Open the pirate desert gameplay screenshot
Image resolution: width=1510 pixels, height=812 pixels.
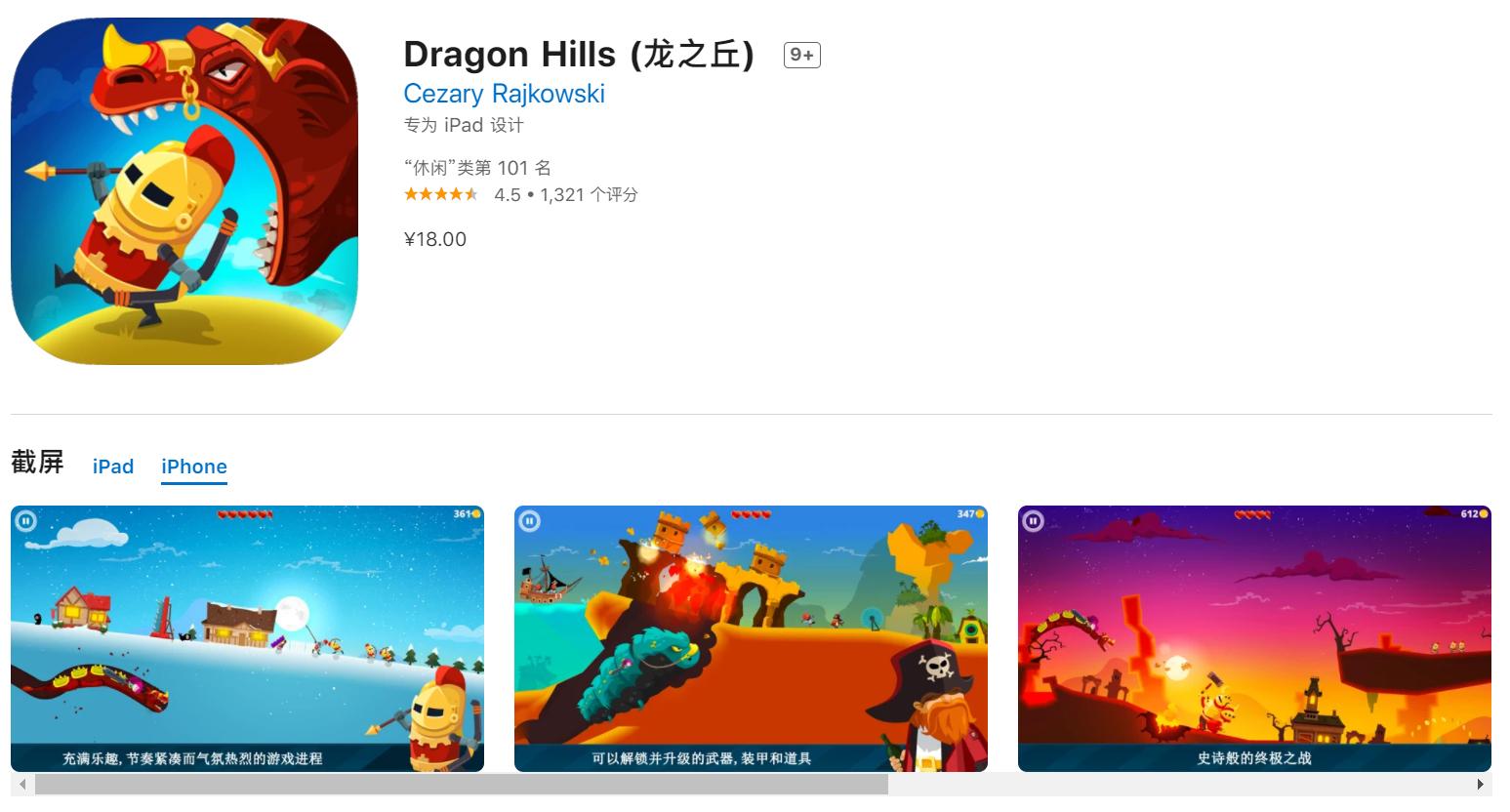751,638
